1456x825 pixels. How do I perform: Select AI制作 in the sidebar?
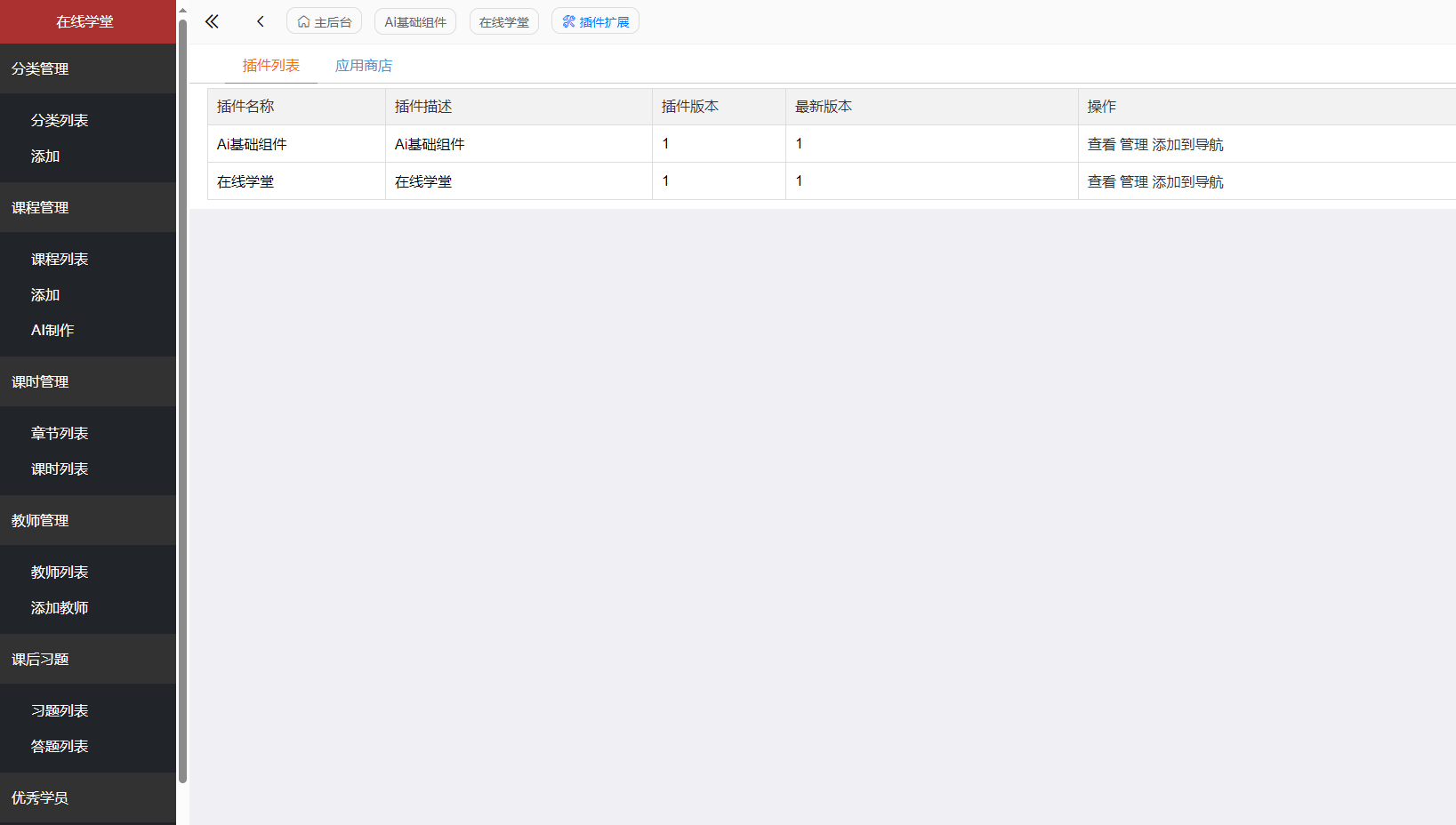click(52, 330)
